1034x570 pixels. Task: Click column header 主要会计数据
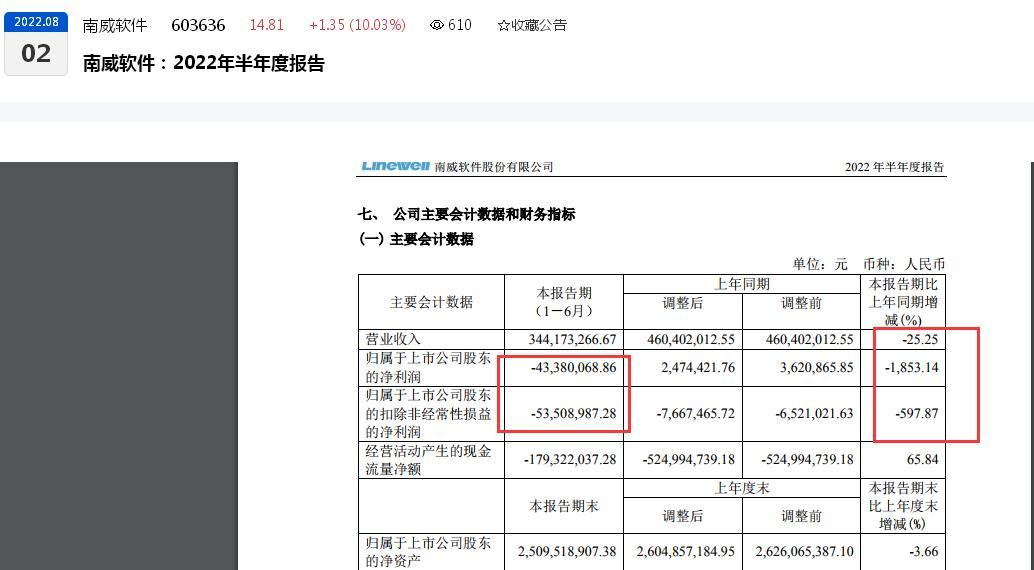[x=431, y=302]
